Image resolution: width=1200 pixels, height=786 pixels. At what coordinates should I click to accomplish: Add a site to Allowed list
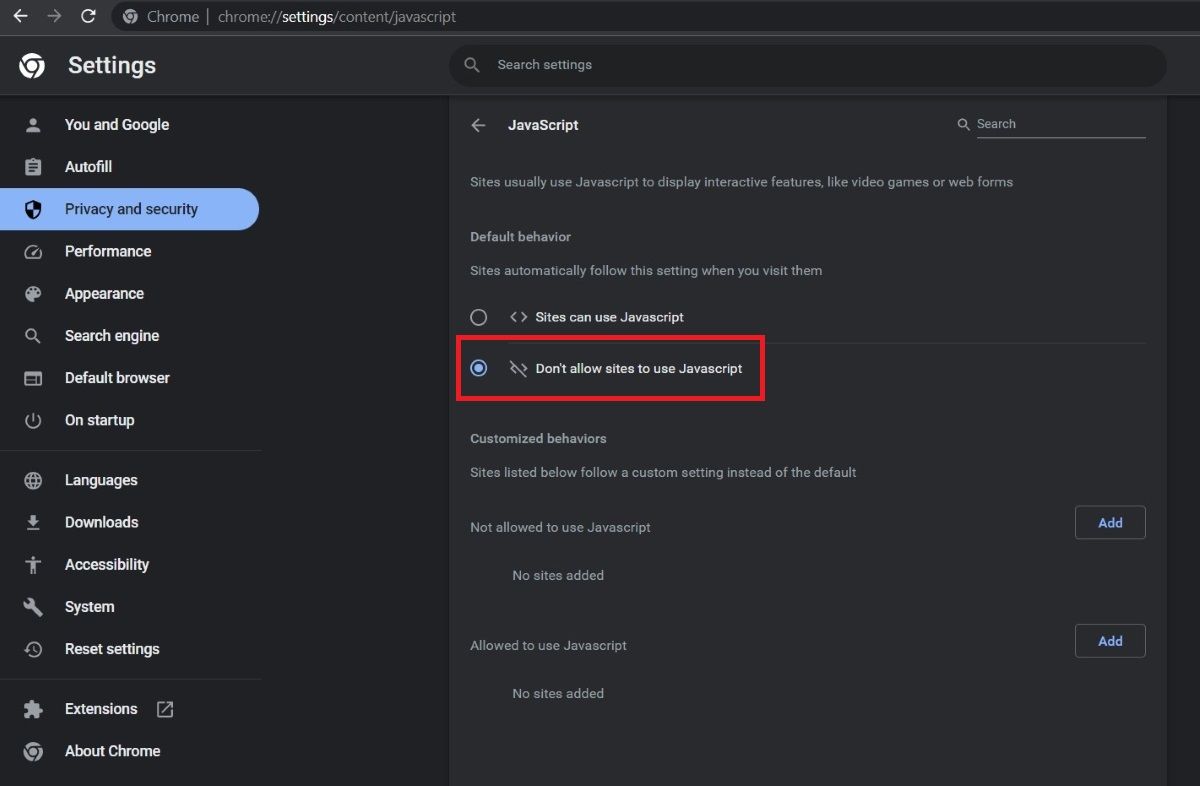click(1110, 641)
